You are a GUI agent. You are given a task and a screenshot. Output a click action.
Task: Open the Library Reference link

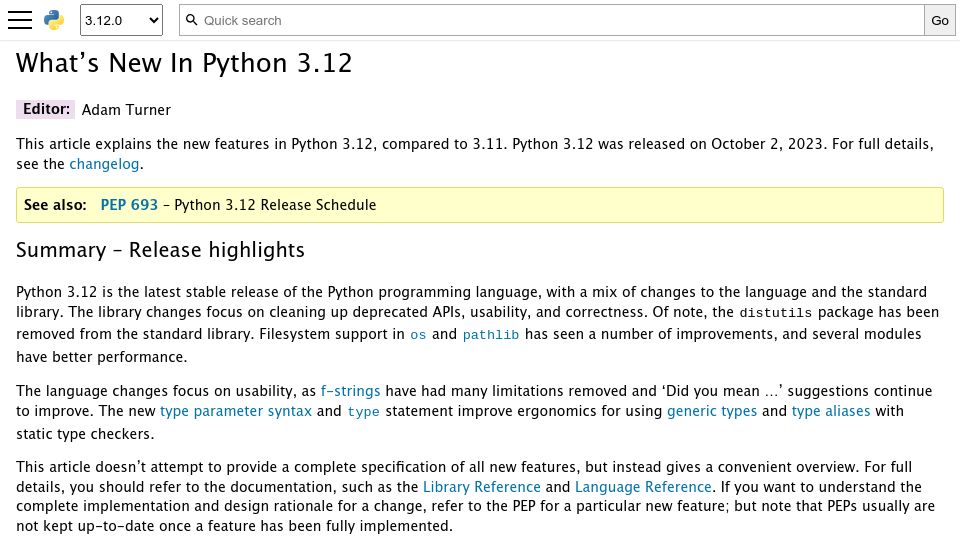(x=482, y=487)
